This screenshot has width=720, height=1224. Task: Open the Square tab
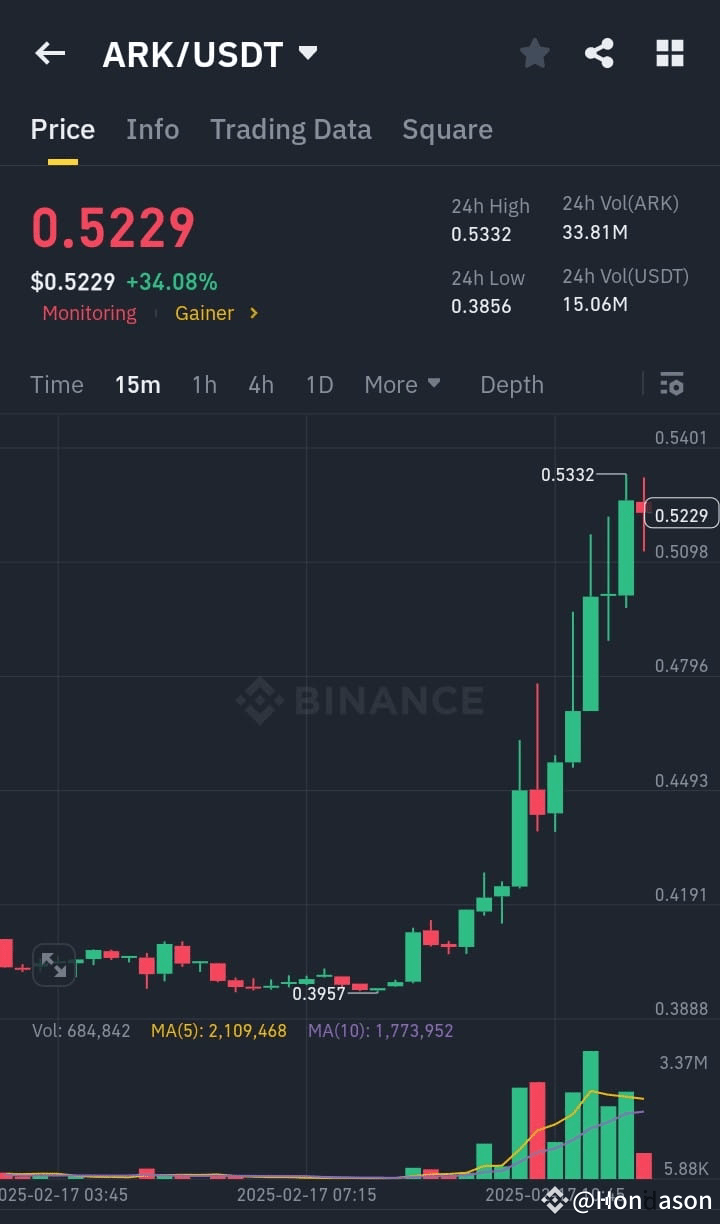click(447, 129)
